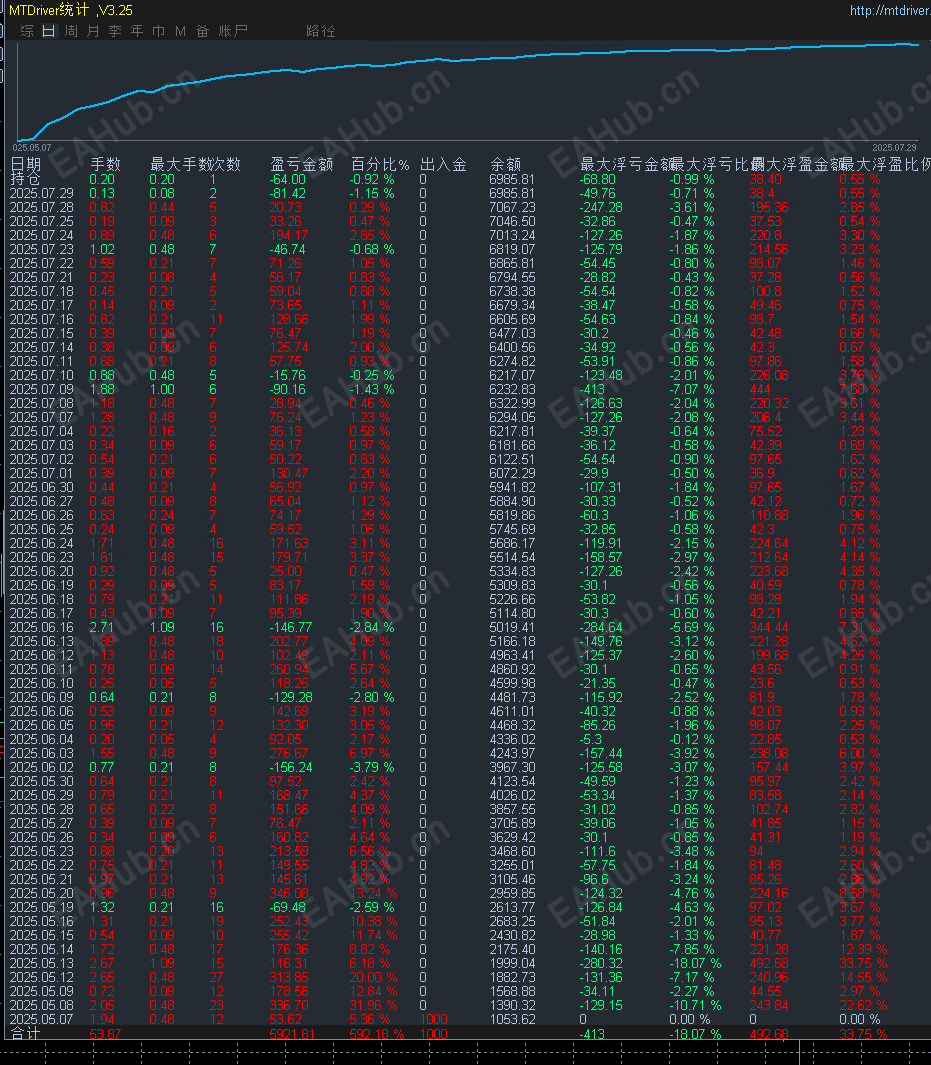
Task: Open the 月 monthly statistics tab
Action: coord(93,31)
